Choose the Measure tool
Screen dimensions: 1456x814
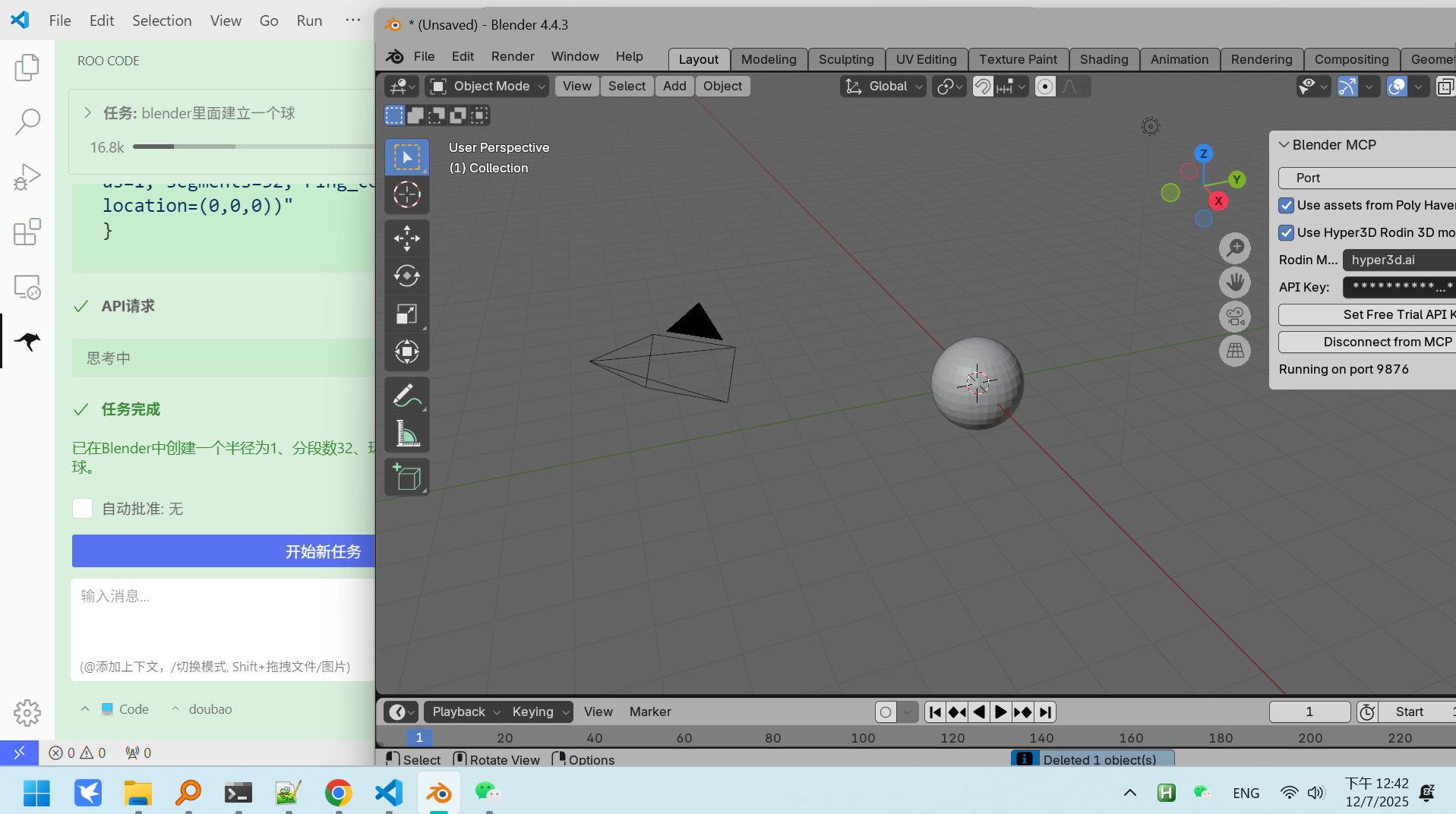point(407,434)
